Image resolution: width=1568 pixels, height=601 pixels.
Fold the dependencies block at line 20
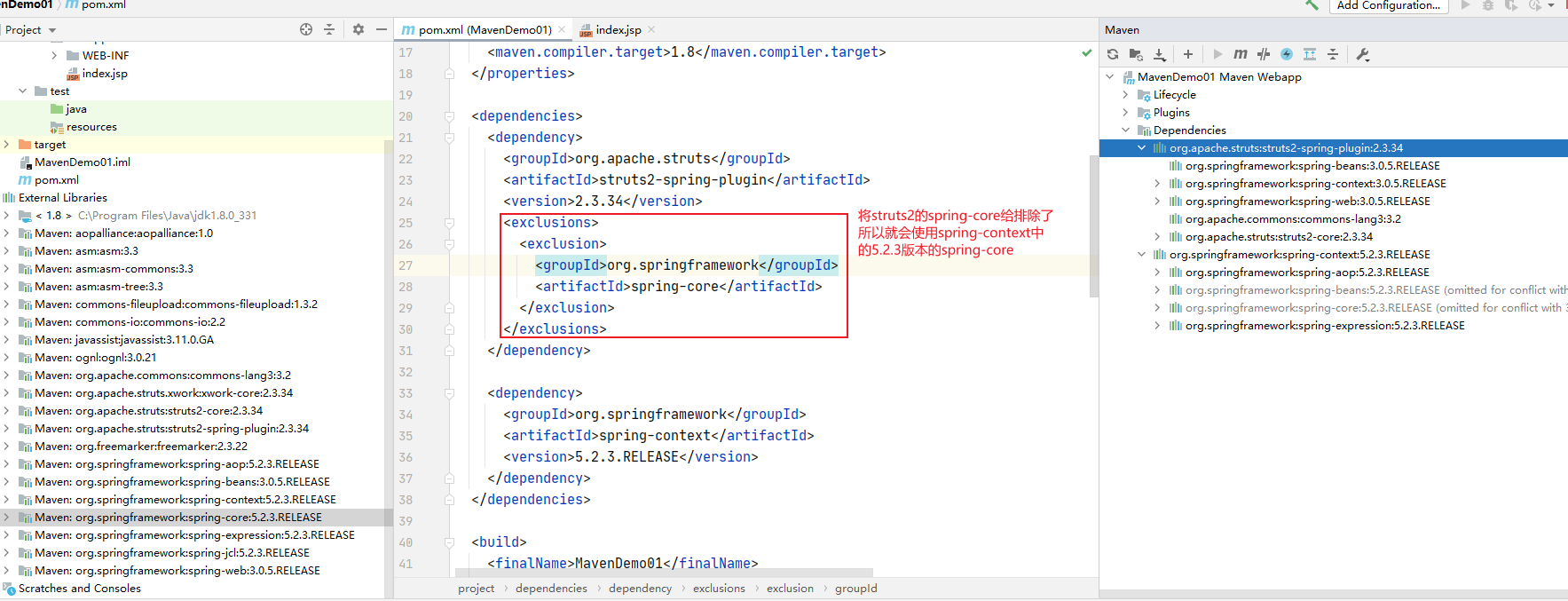pyautogui.click(x=450, y=116)
